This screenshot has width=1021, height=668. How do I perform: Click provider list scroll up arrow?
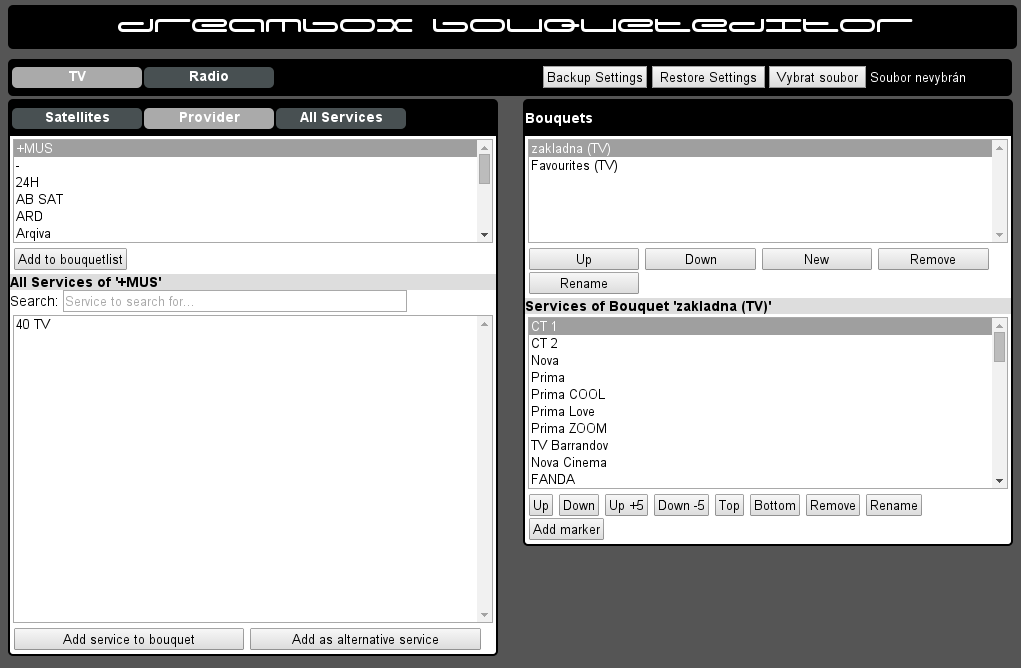pyautogui.click(x=484, y=147)
